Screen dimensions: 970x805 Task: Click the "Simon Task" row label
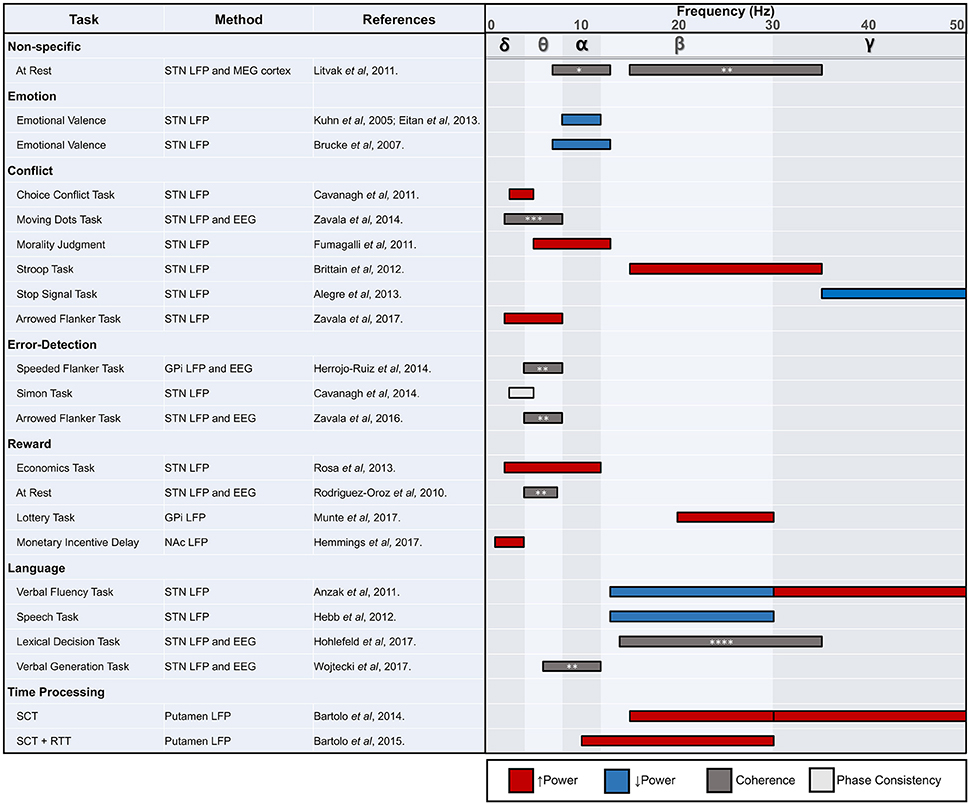coord(45,394)
